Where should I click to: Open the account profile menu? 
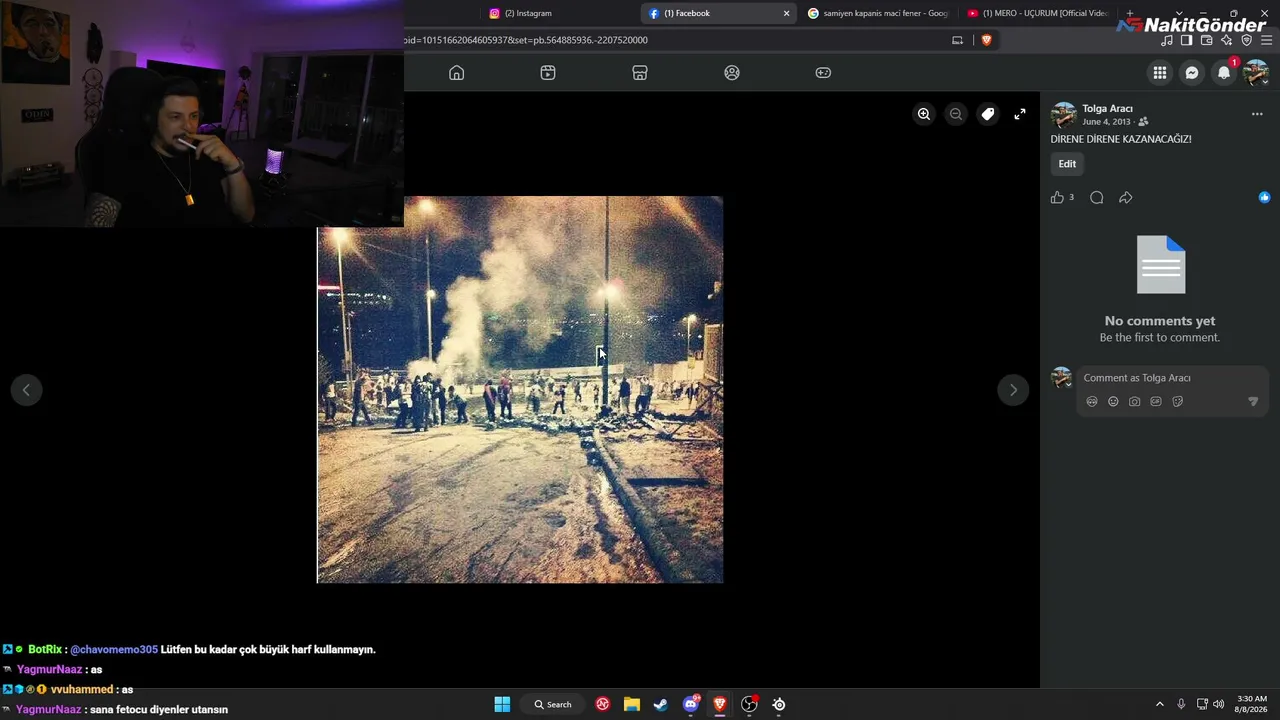click(1256, 73)
